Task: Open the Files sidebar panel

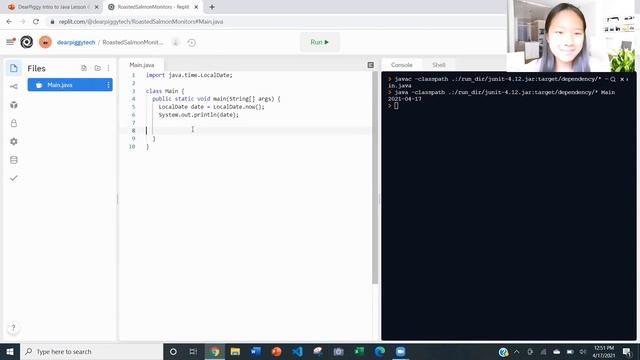Action: [x=13, y=68]
